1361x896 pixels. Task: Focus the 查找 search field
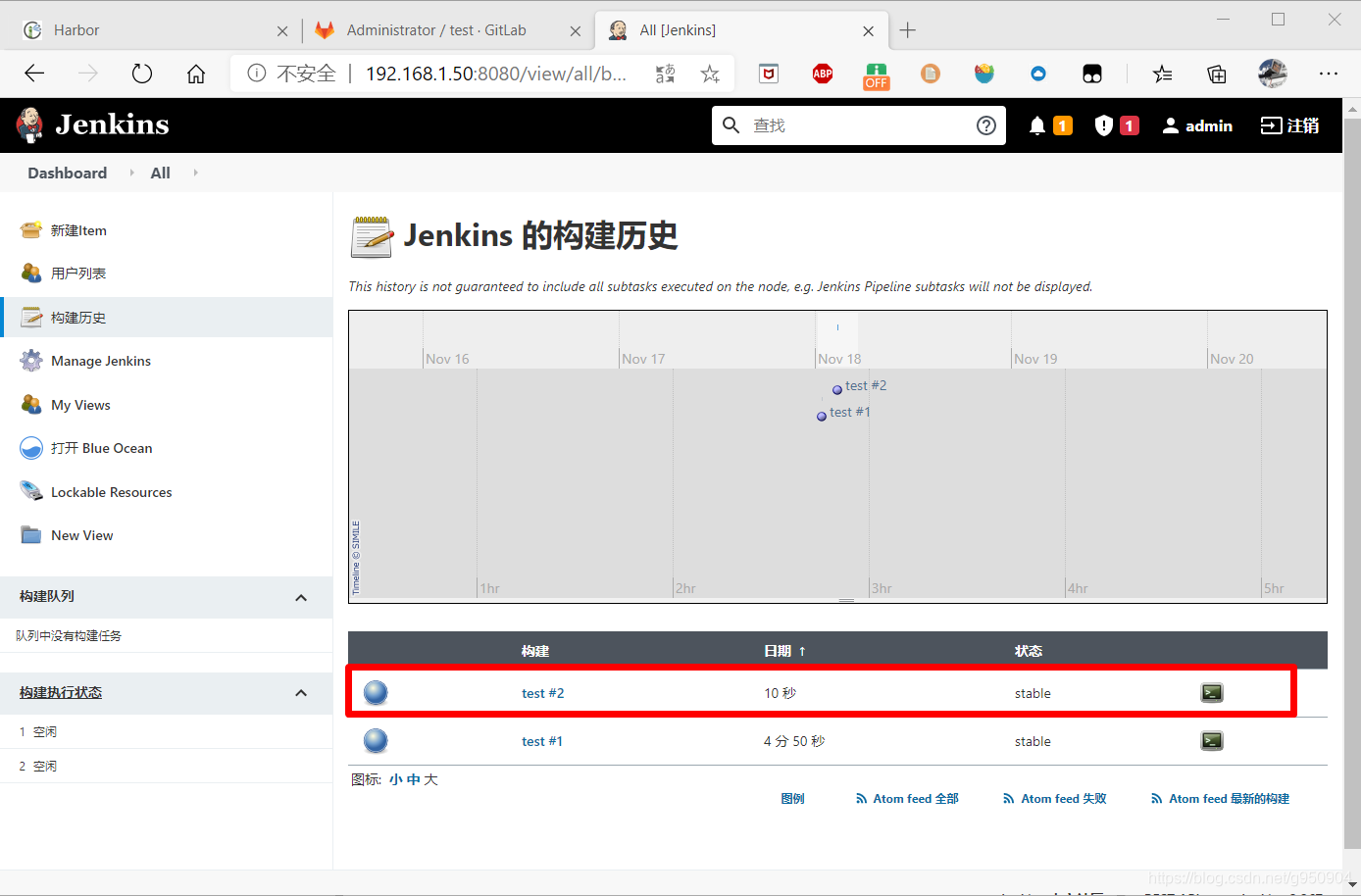pos(859,125)
